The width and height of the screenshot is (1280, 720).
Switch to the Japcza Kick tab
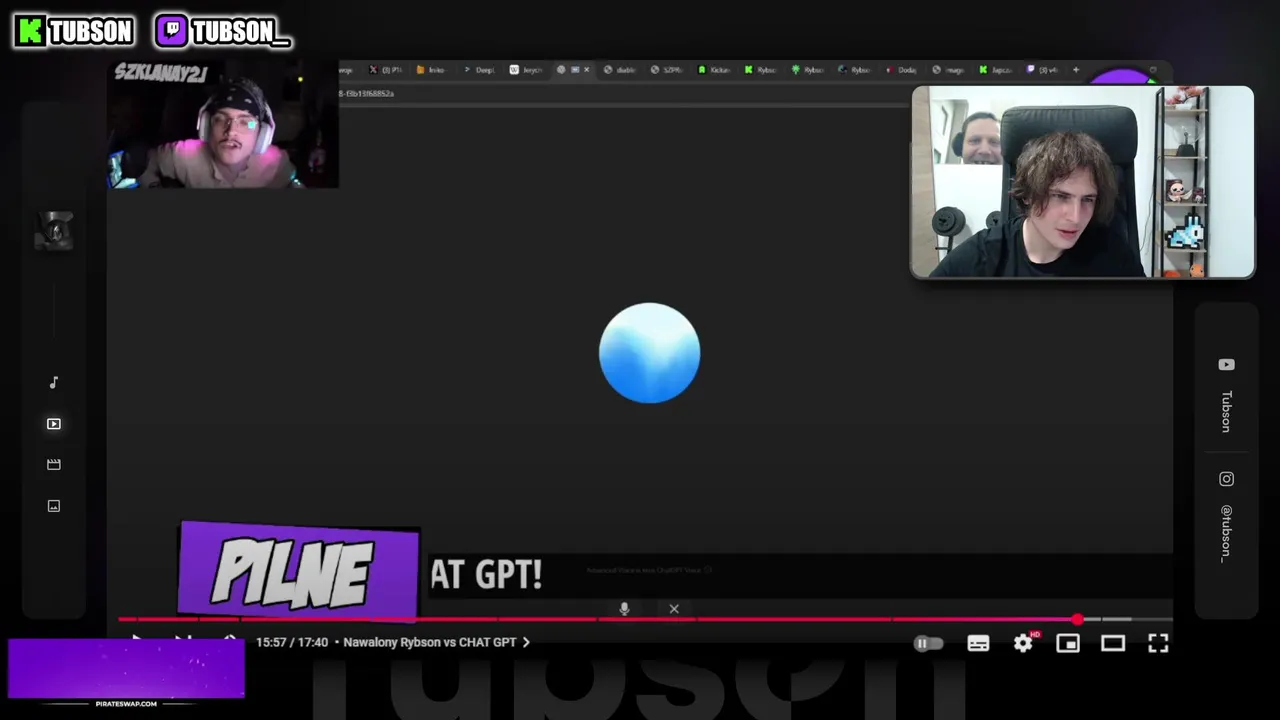click(996, 70)
